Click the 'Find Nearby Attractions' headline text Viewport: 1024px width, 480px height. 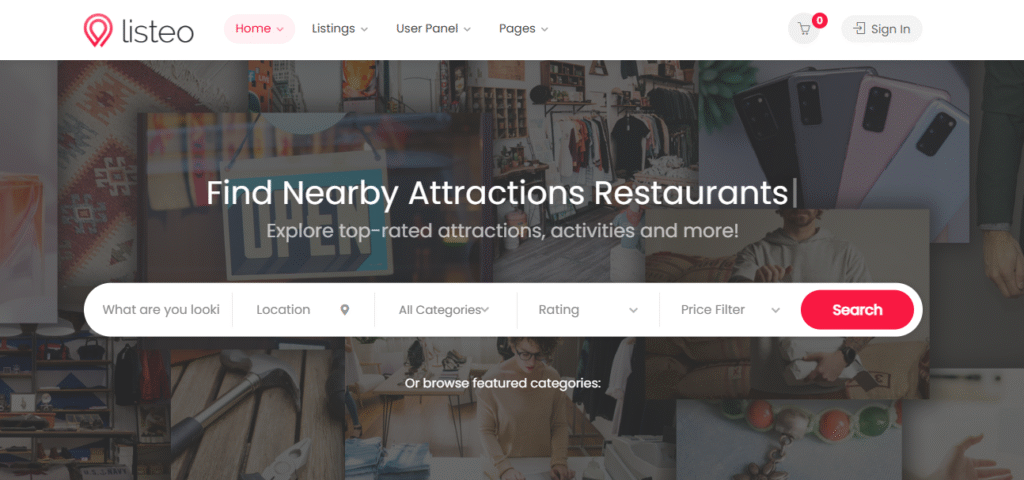click(x=397, y=193)
